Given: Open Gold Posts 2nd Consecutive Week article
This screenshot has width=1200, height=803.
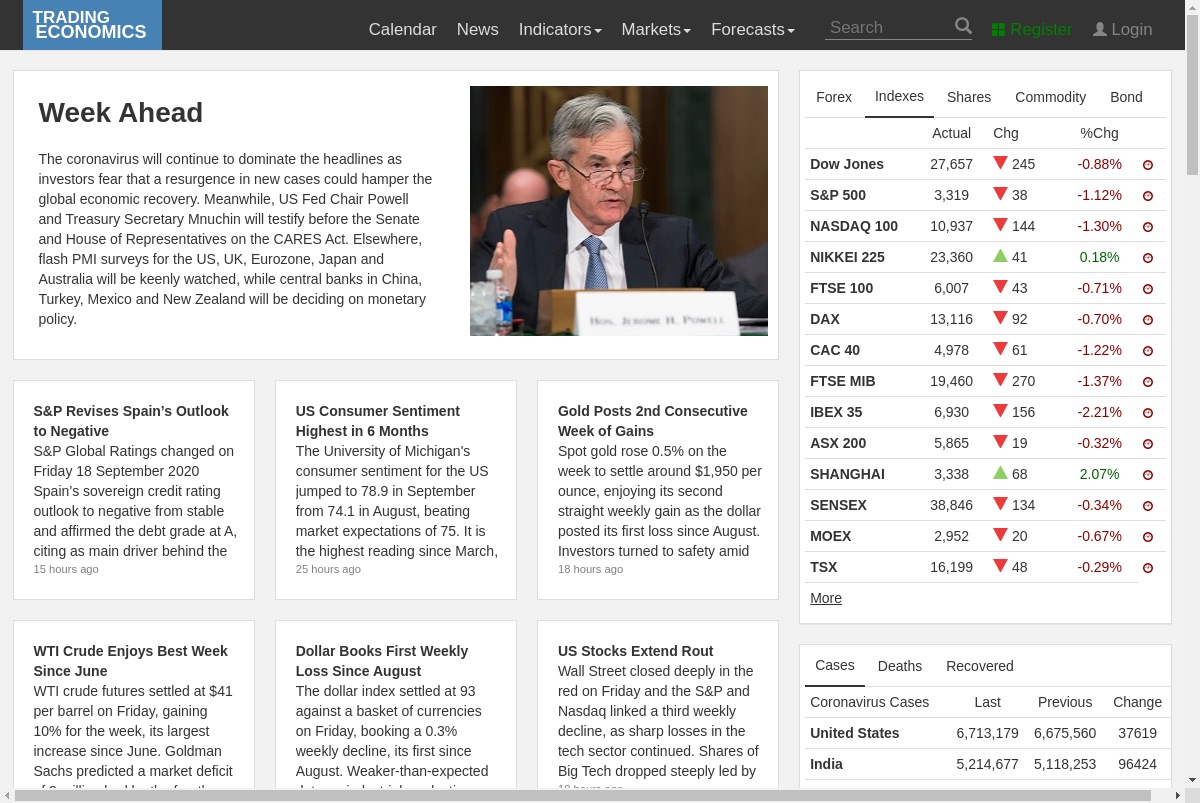Looking at the screenshot, I should pyautogui.click(x=653, y=421).
